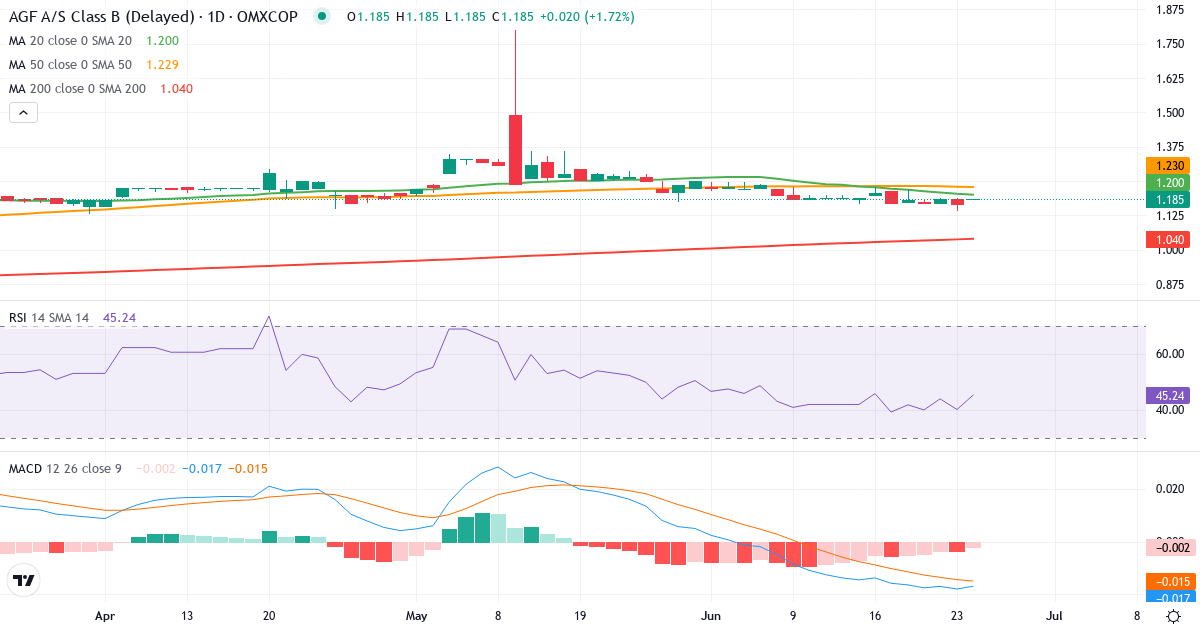
Task: Select the MACD 12 26 close 9 label
Action: tap(66, 468)
